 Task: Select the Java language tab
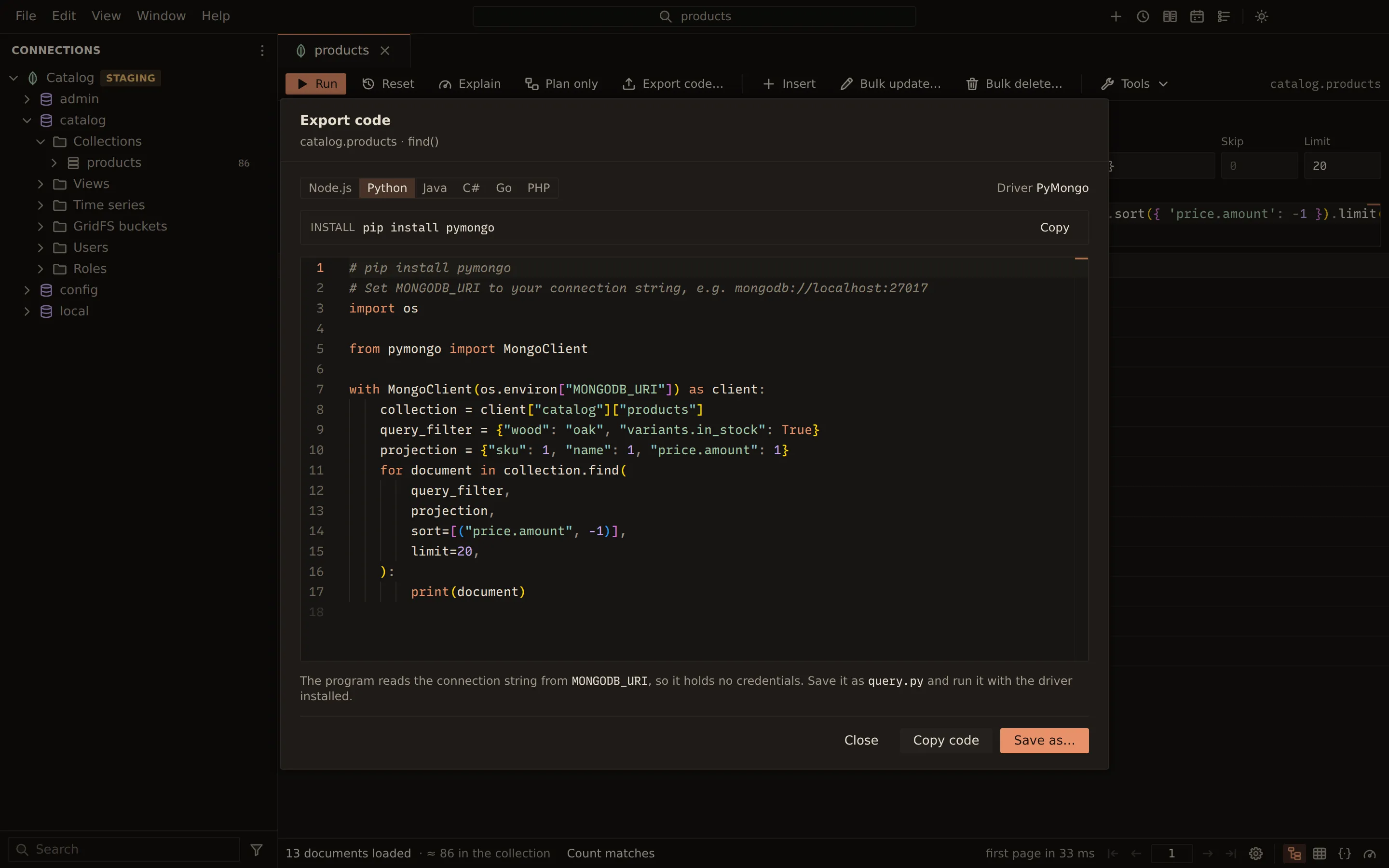pyautogui.click(x=435, y=188)
